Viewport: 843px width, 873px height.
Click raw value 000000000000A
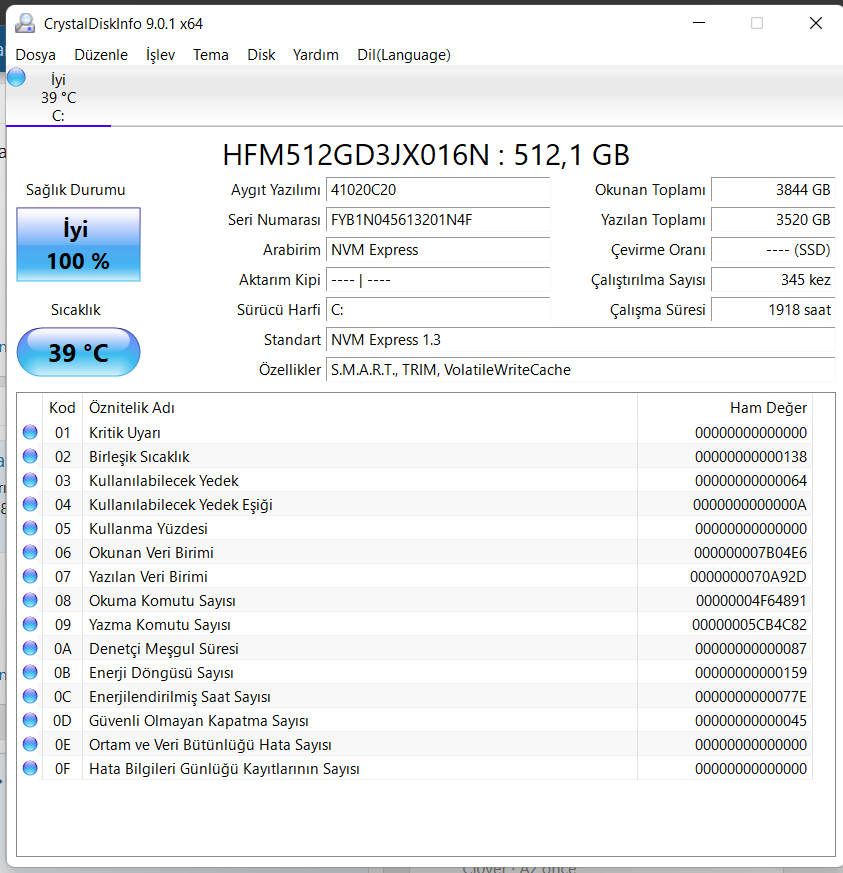click(x=749, y=504)
